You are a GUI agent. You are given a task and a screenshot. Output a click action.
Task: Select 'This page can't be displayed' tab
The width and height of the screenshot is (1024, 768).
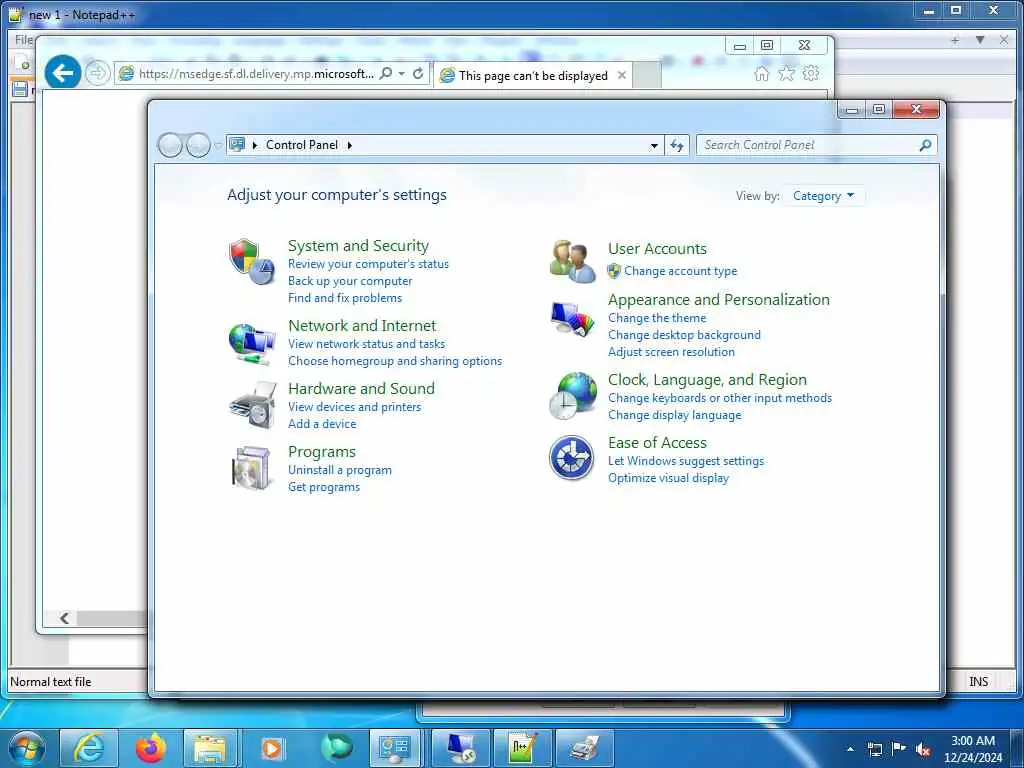click(x=532, y=75)
